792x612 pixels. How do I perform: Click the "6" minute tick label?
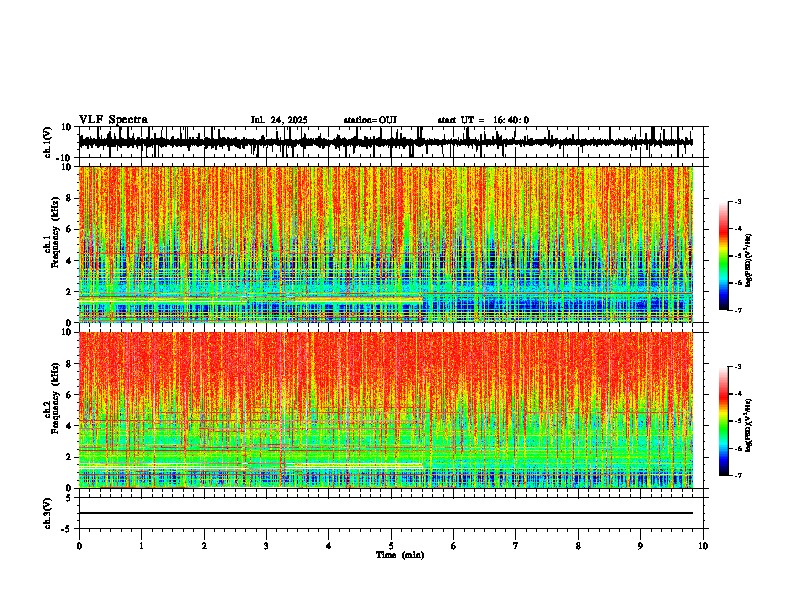coord(454,546)
